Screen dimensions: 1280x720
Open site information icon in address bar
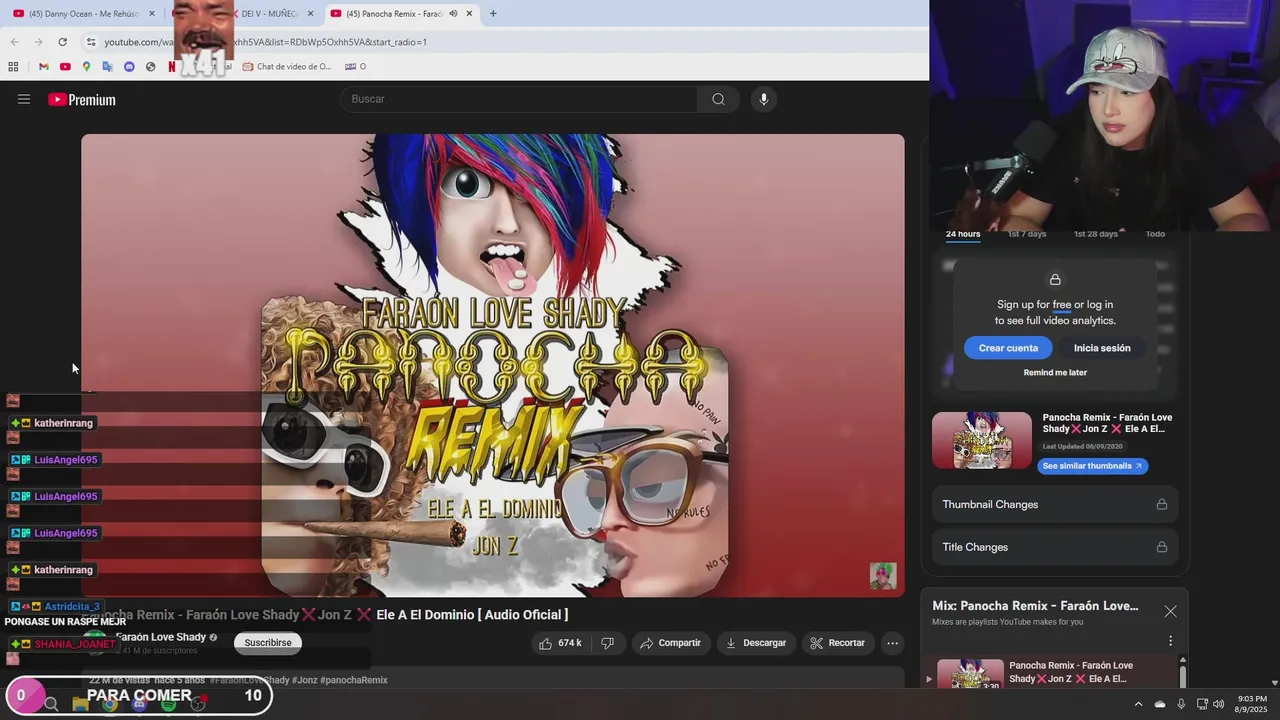pos(91,42)
